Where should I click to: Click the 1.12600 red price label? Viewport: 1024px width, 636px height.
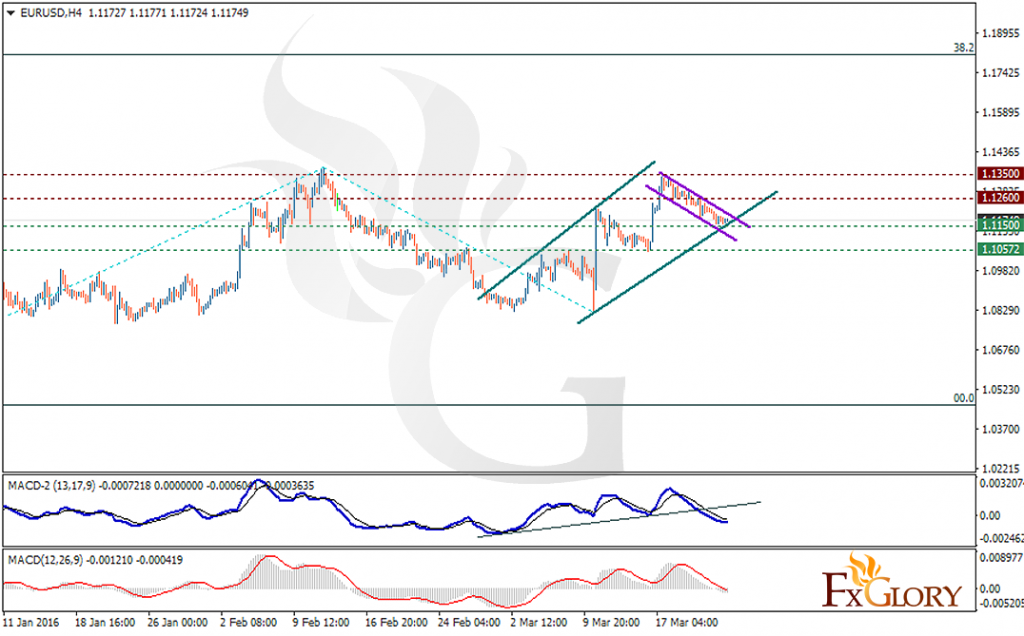[1000, 198]
